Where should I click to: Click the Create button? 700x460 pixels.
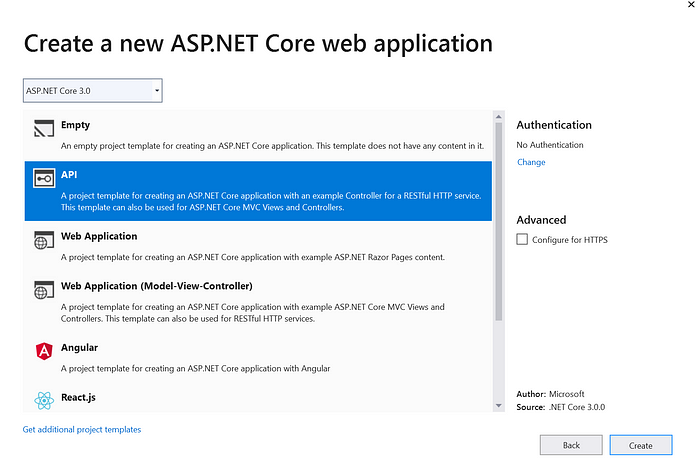point(641,445)
